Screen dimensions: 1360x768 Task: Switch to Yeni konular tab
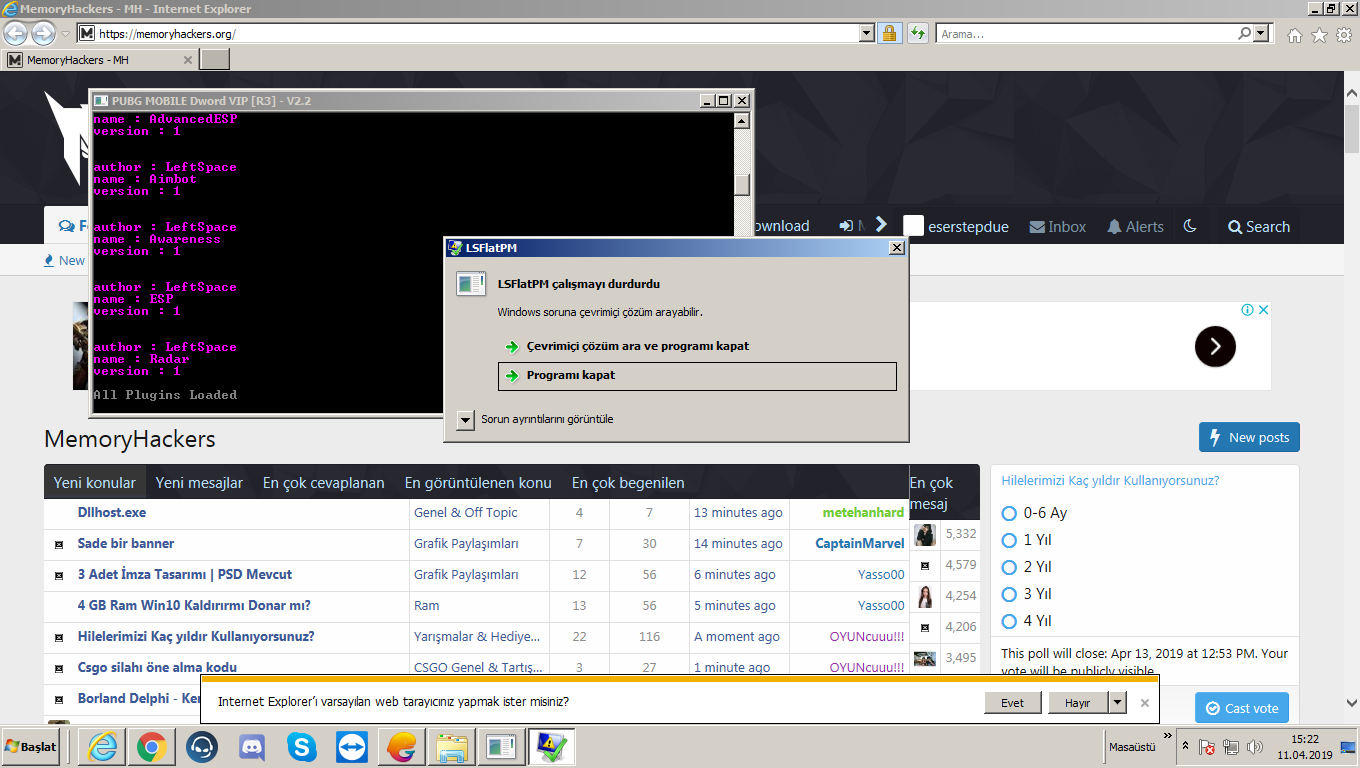[x=95, y=483]
